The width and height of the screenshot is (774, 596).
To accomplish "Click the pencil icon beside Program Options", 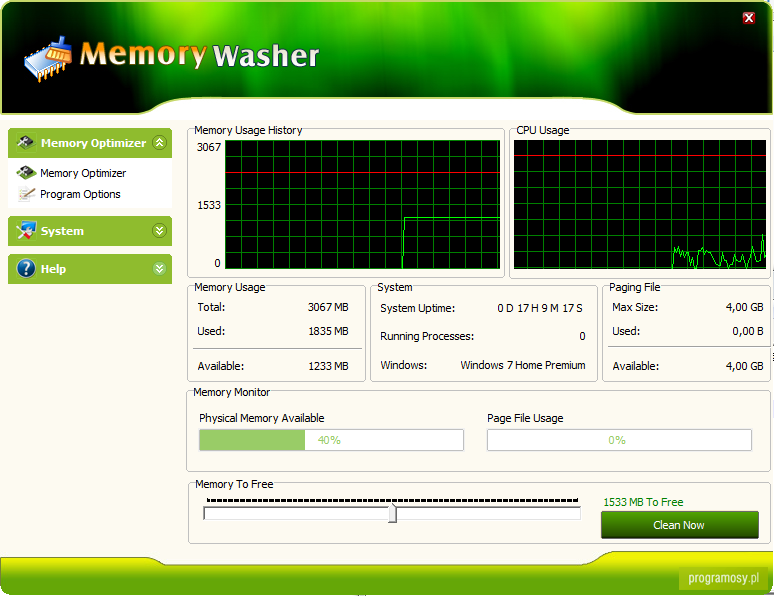I will click(26, 194).
